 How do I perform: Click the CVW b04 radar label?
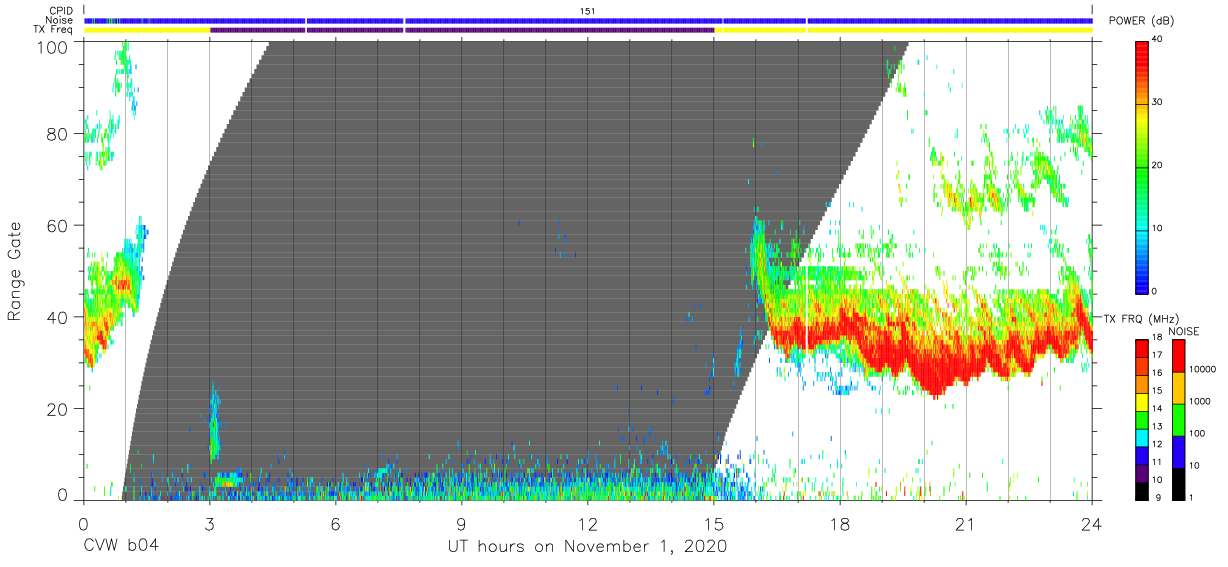point(120,546)
